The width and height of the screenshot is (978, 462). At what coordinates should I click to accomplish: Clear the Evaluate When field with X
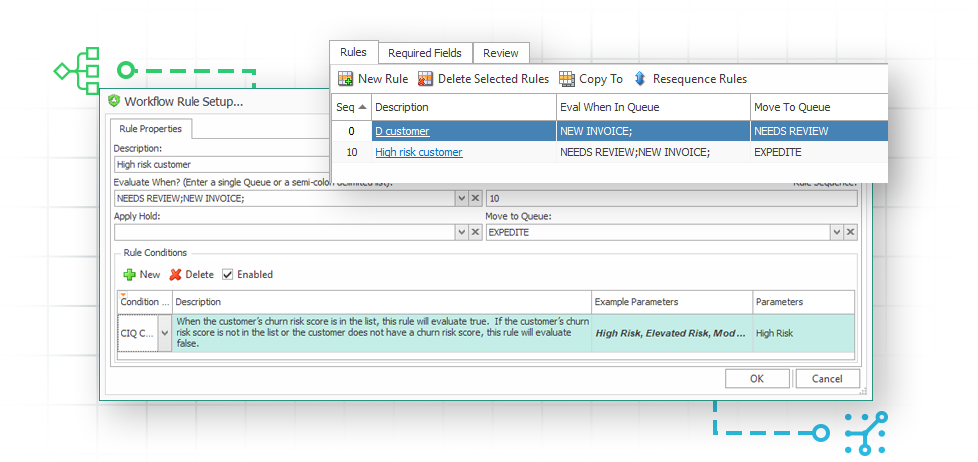pyautogui.click(x=475, y=198)
